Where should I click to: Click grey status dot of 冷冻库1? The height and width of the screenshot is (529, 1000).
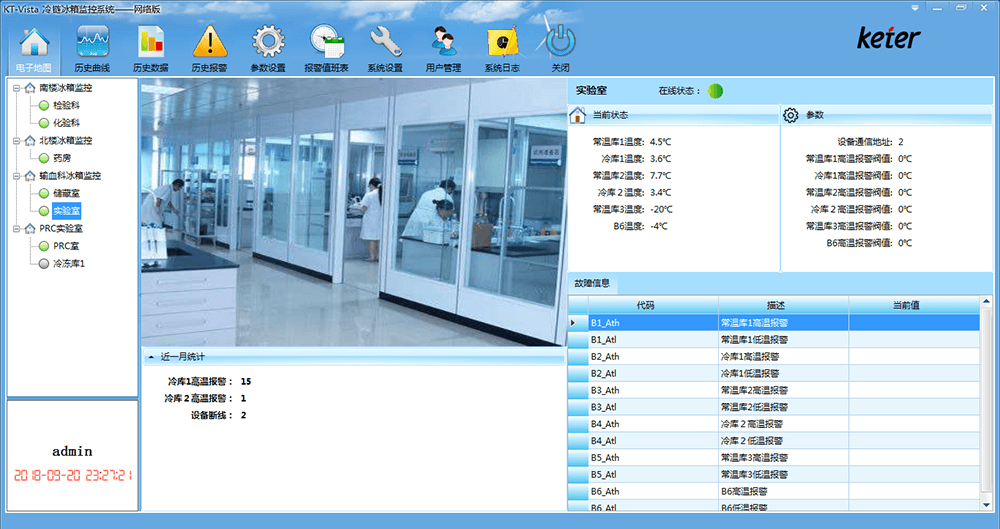[x=43, y=263]
